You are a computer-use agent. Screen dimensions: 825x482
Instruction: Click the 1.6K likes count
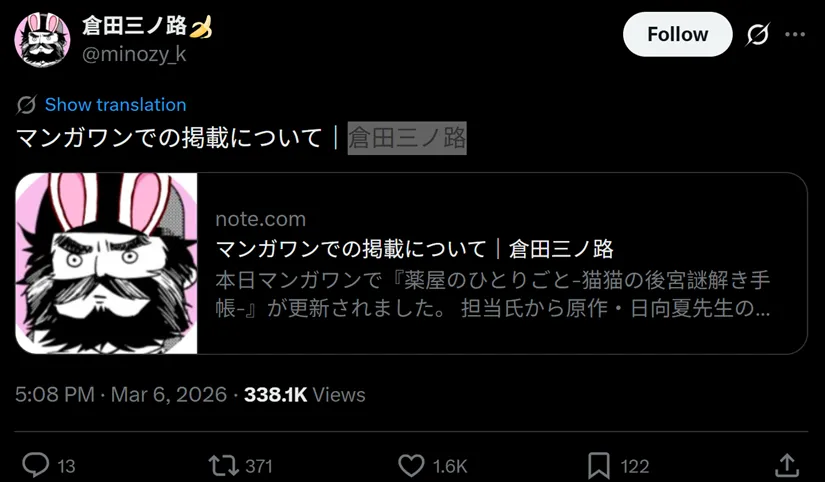point(450,467)
